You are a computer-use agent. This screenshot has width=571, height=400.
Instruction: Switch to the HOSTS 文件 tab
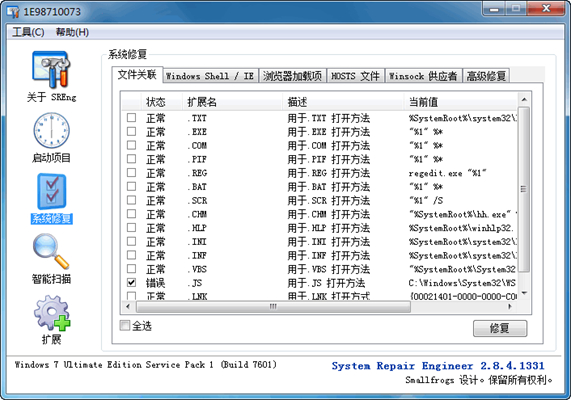point(355,76)
